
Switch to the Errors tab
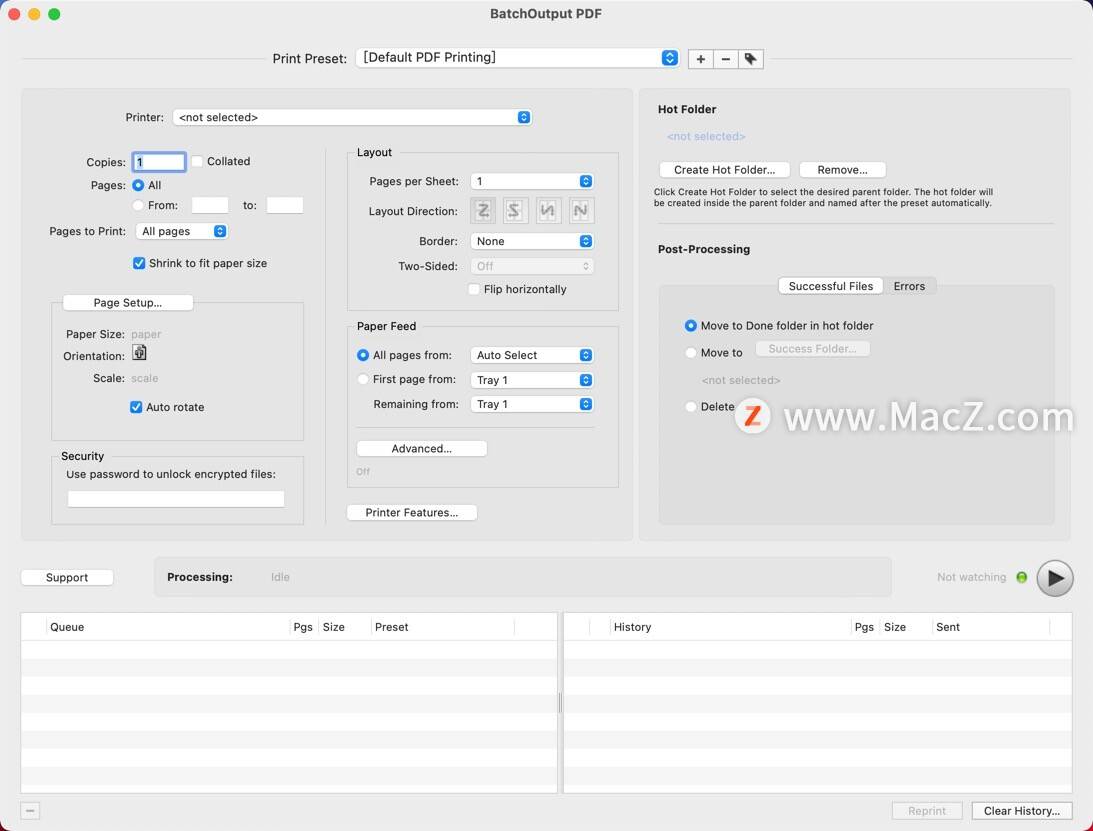pyautogui.click(x=909, y=286)
